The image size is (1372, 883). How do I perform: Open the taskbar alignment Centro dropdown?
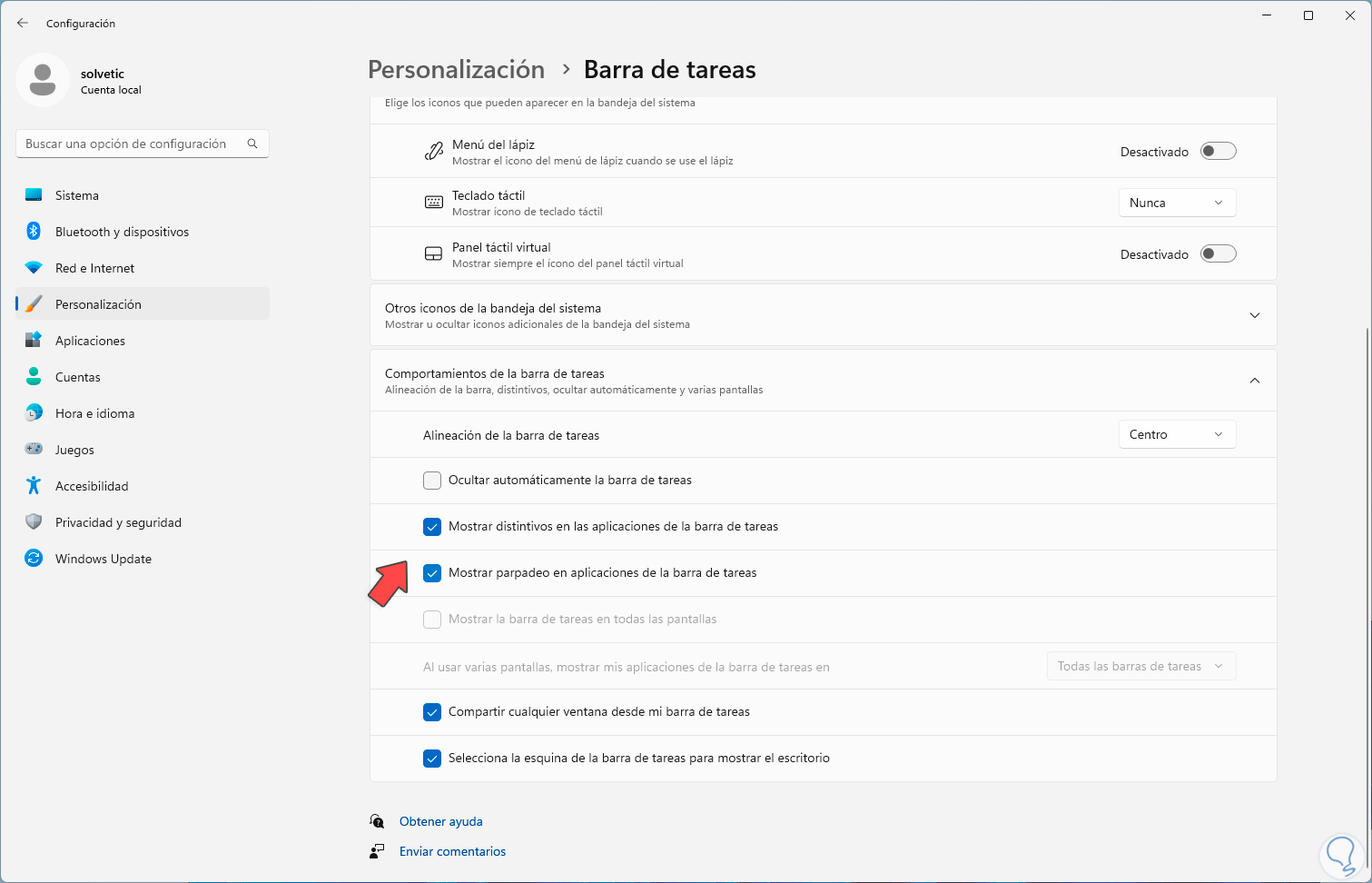click(1177, 435)
